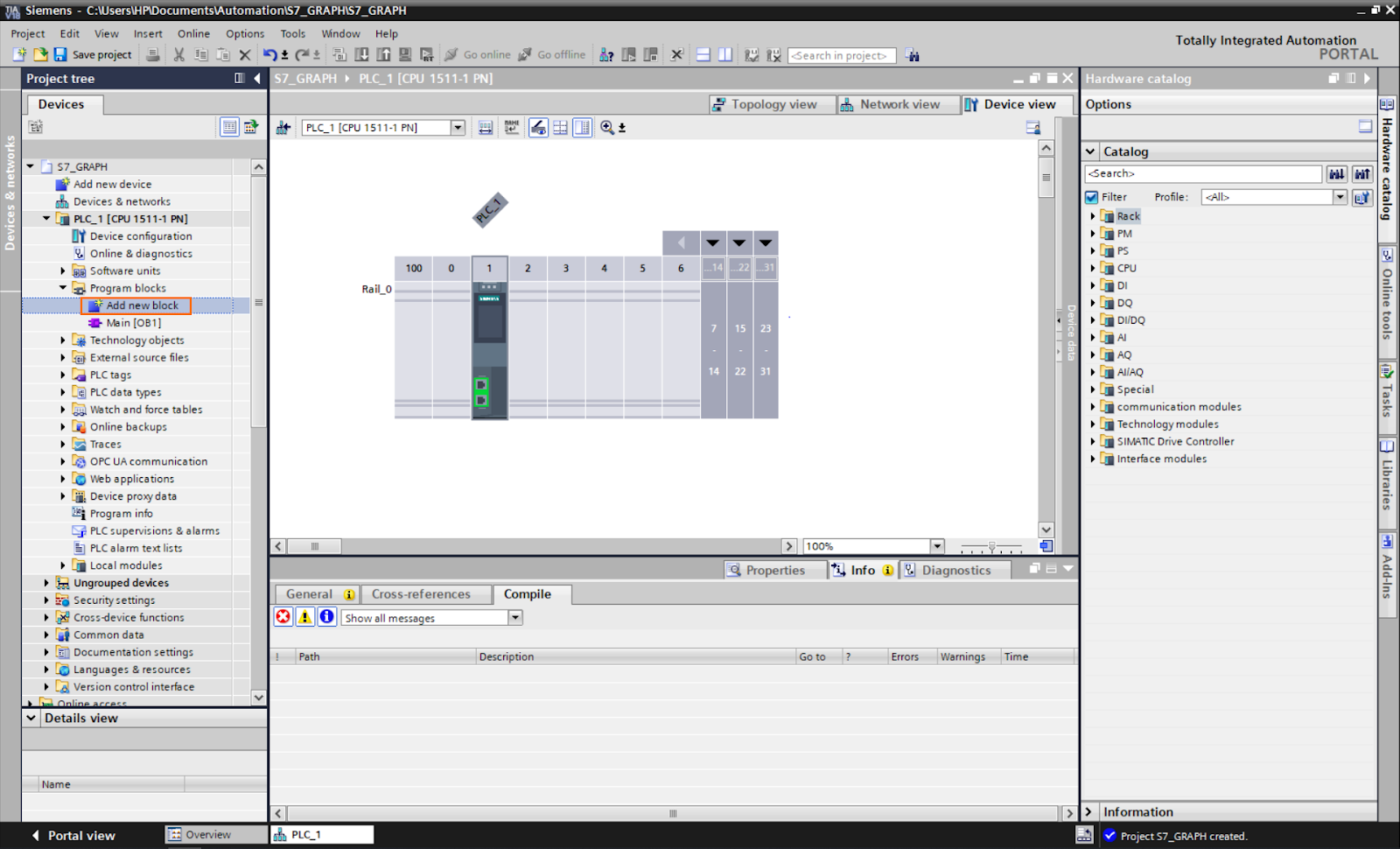
Task: Collapse the Catalog section
Action: (1090, 151)
